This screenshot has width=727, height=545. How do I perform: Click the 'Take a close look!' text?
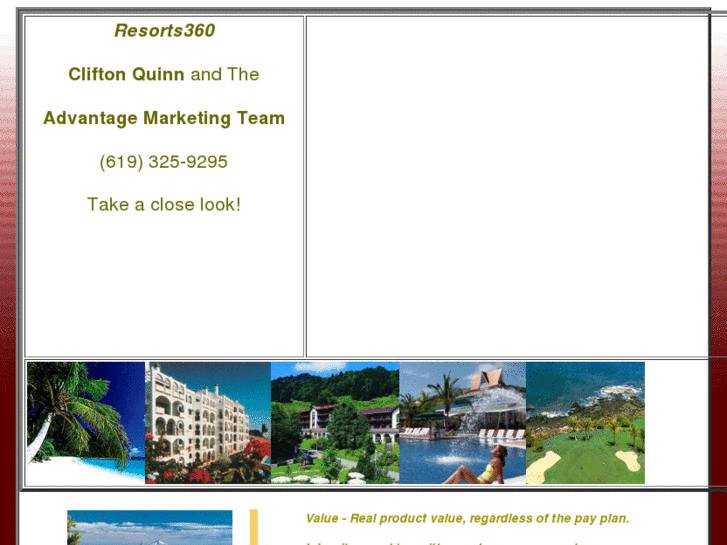click(164, 205)
